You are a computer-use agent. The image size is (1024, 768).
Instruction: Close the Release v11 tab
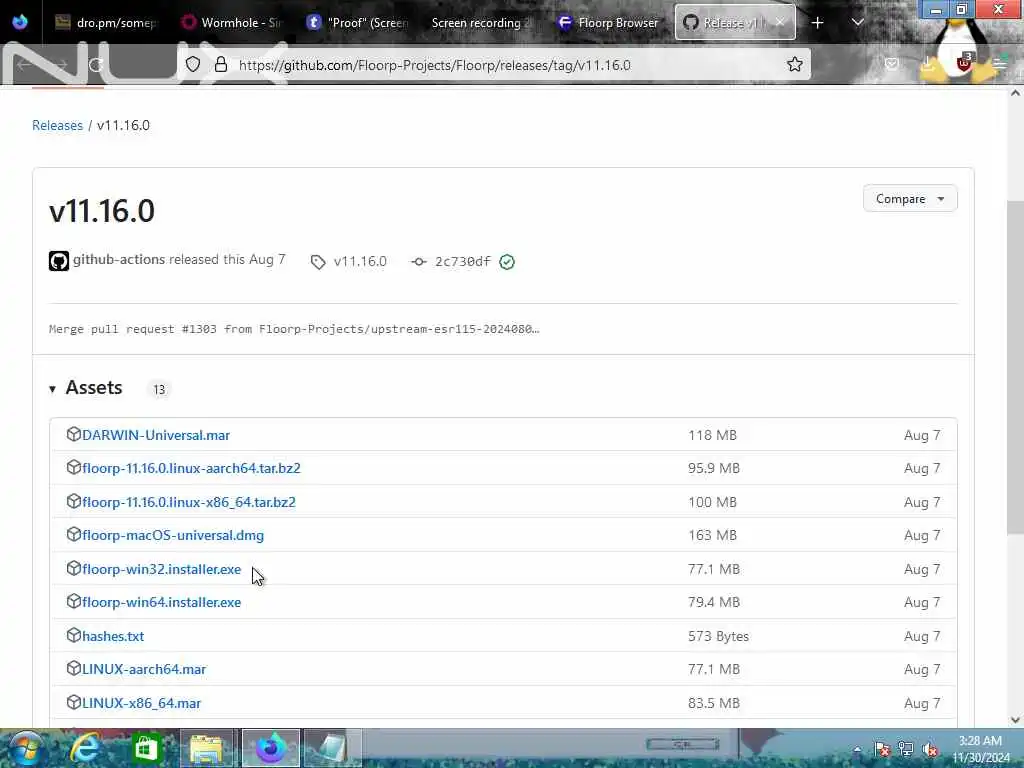tap(780, 22)
